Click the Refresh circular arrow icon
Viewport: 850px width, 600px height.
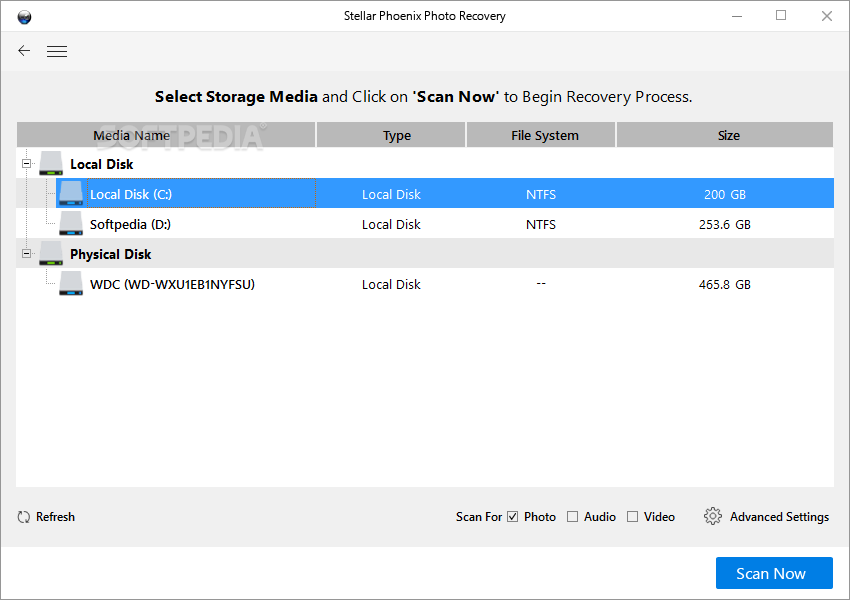coord(23,517)
